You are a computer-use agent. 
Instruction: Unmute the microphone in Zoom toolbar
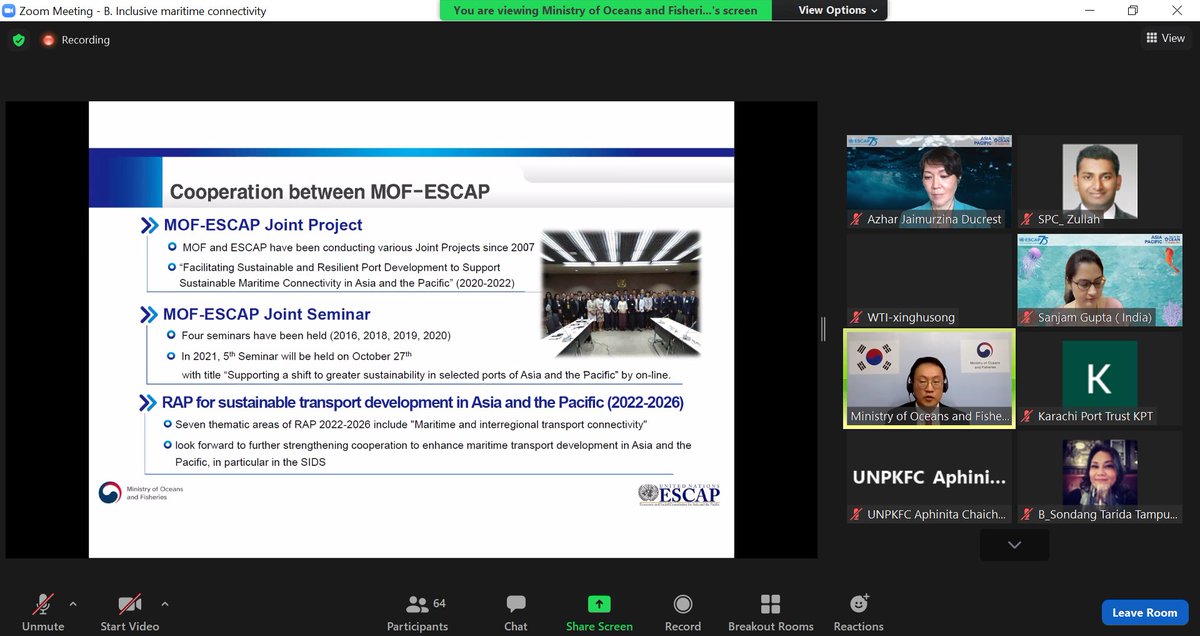point(43,611)
